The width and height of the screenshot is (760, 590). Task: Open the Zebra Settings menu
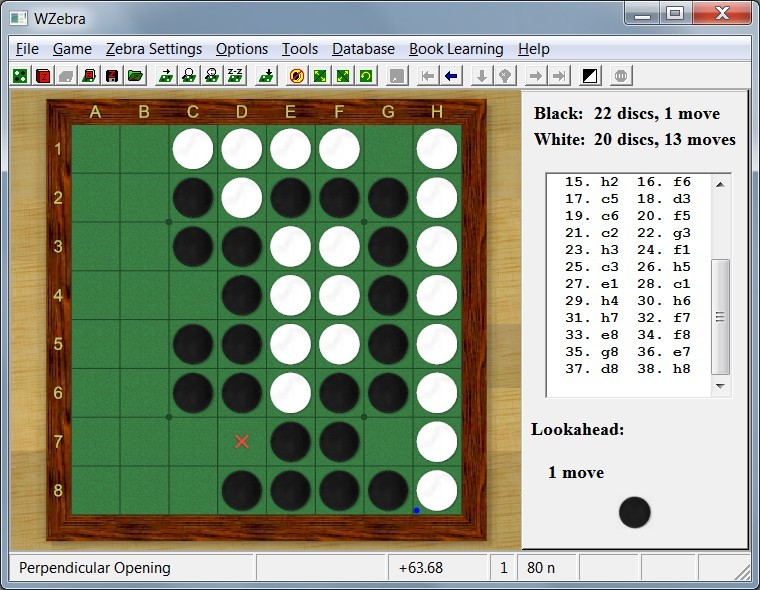coord(154,49)
